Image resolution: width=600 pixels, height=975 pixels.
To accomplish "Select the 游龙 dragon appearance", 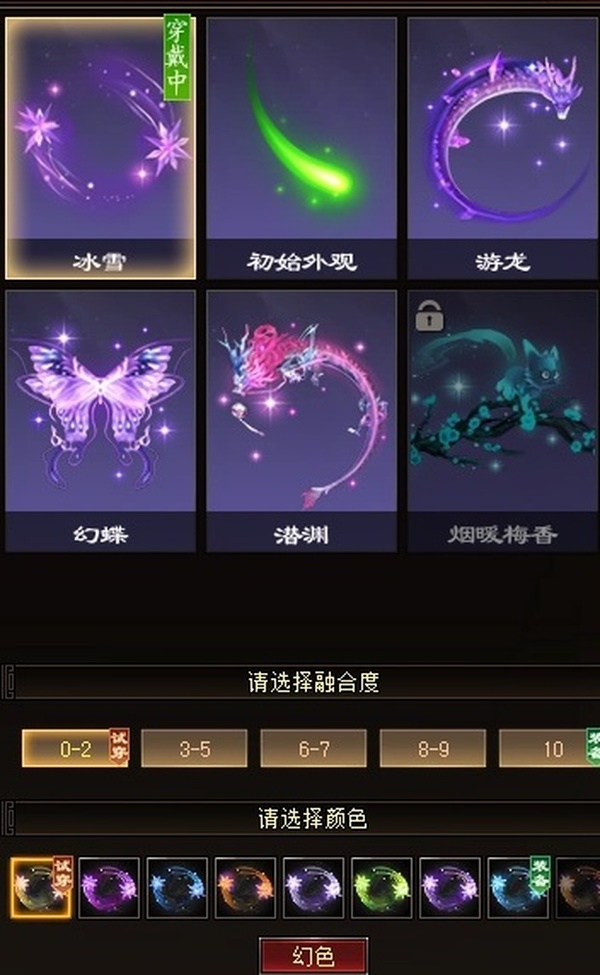I will [502, 148].
